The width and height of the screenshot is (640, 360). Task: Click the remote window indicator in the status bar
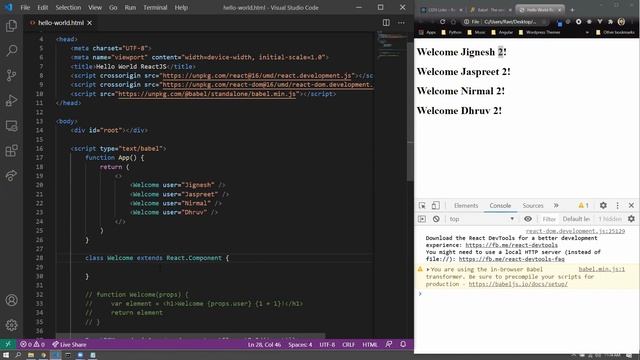[x=8, y=344]
